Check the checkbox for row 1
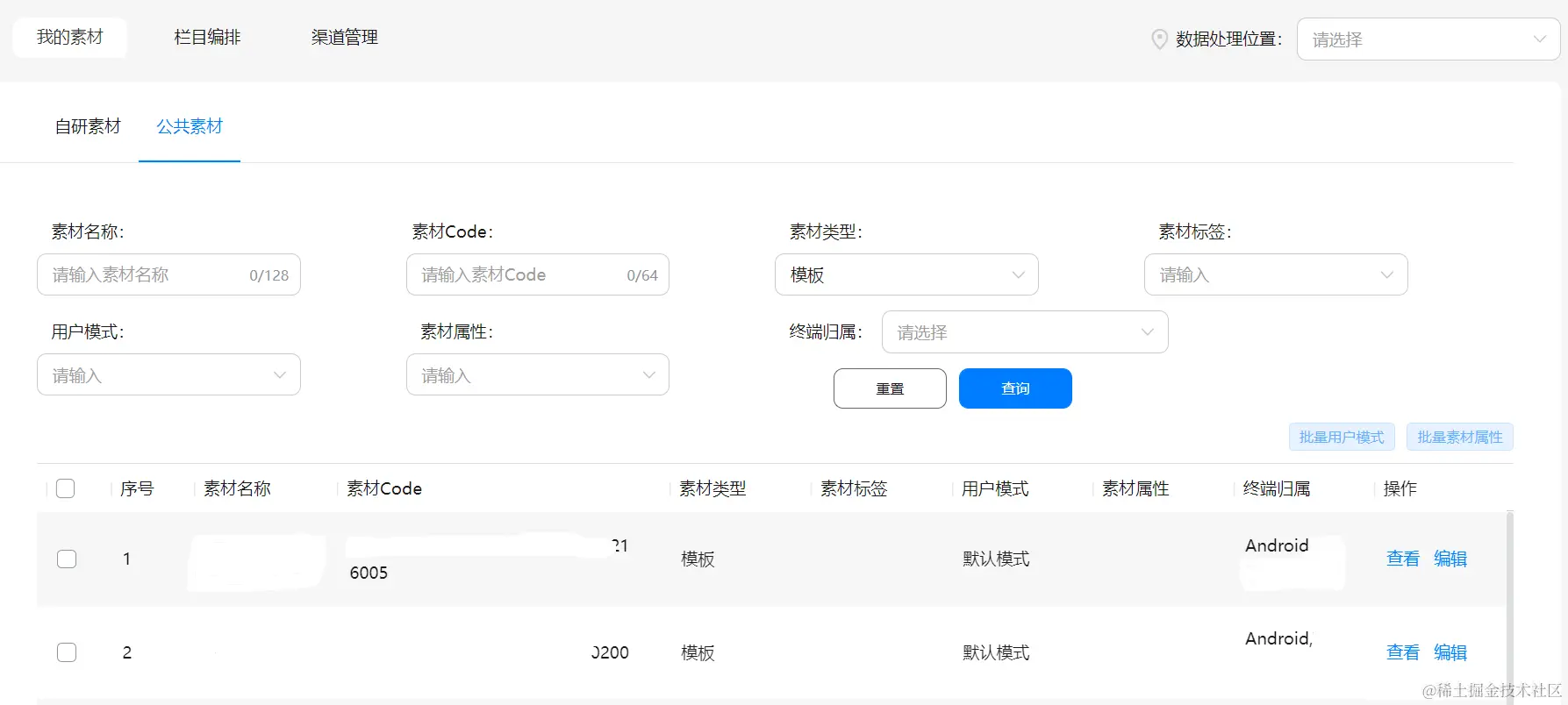 pyautogui.click(x=67, y=559)
